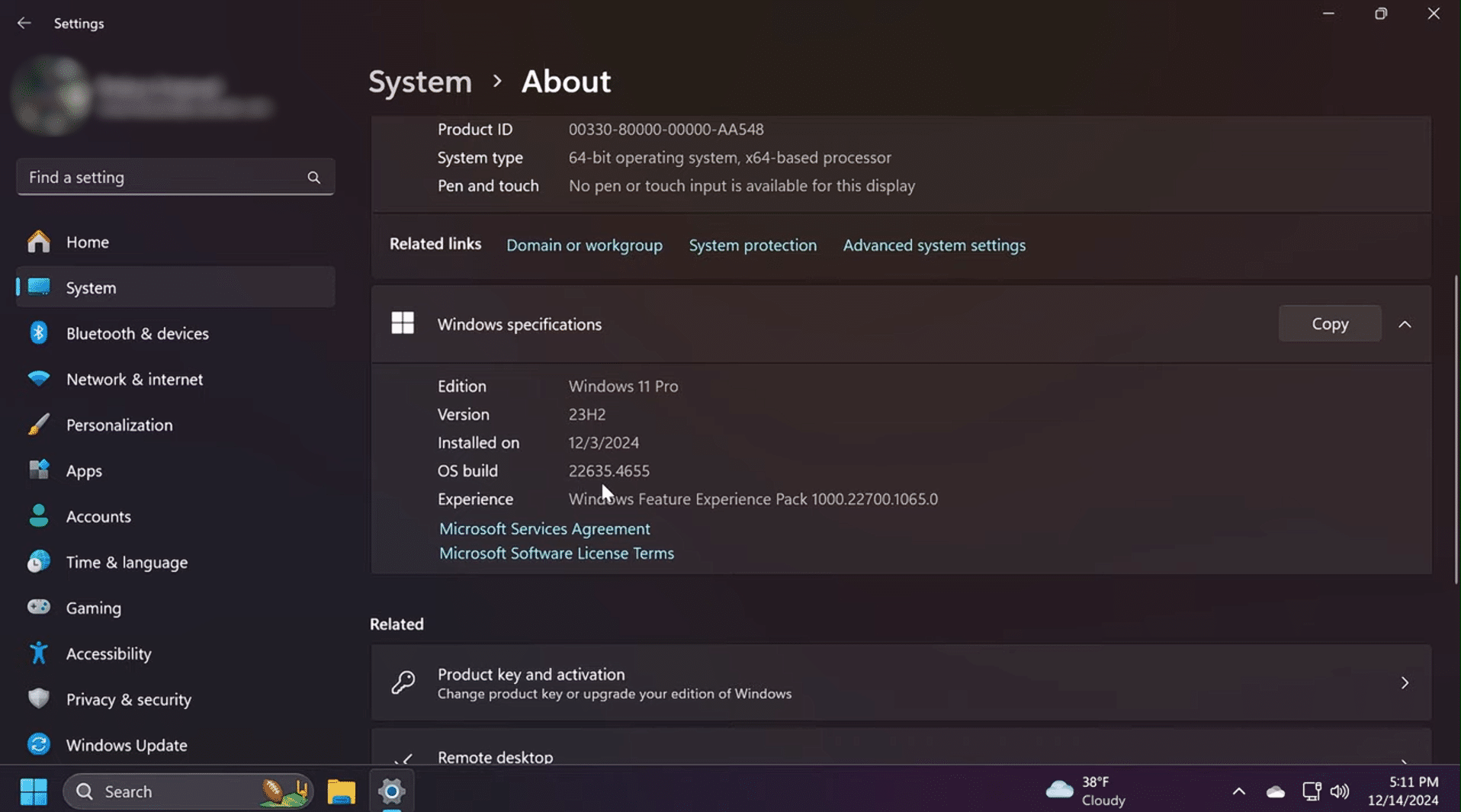This screenshot has height=812, width=1461.
Task: Select the OS build value 22635.4655
Action: pyautogui.click(x=608, y=470)
